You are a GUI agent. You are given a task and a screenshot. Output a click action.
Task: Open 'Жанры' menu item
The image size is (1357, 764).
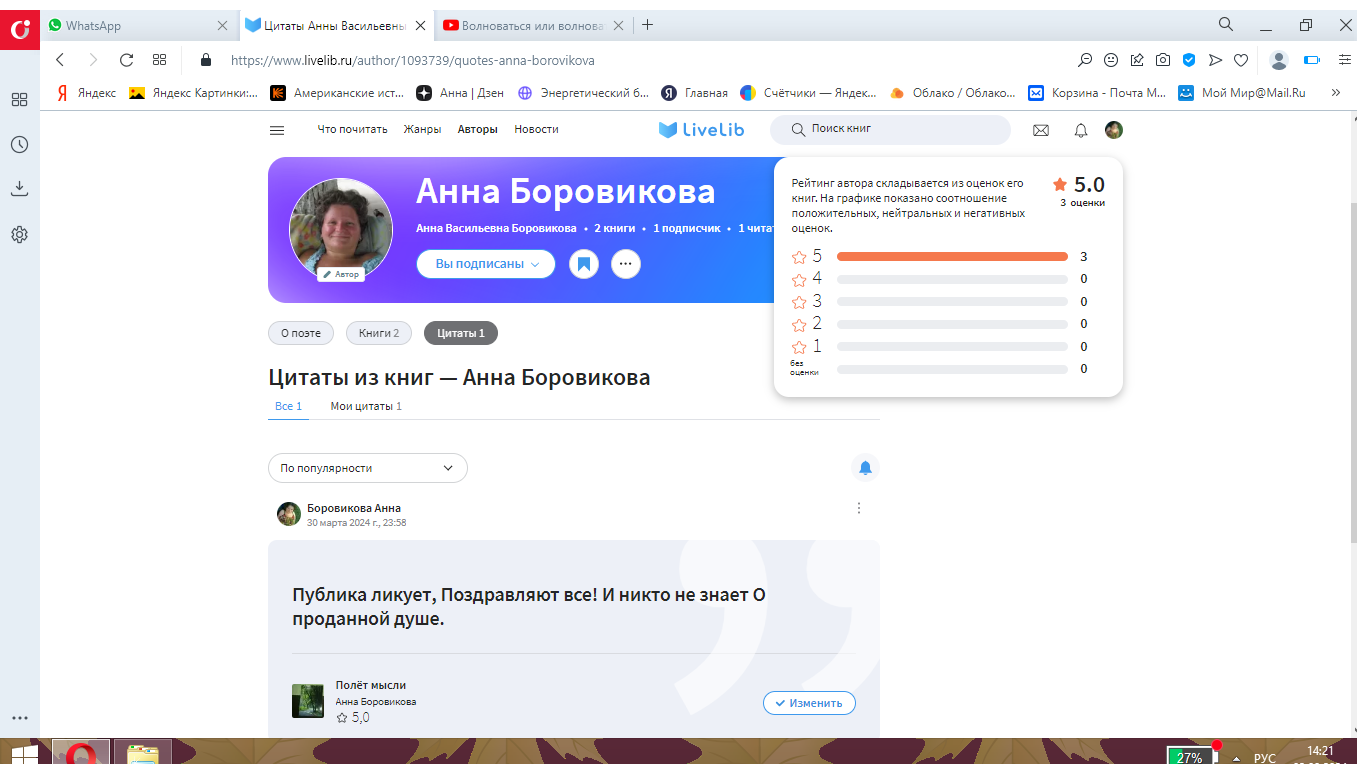pos(422,130)
